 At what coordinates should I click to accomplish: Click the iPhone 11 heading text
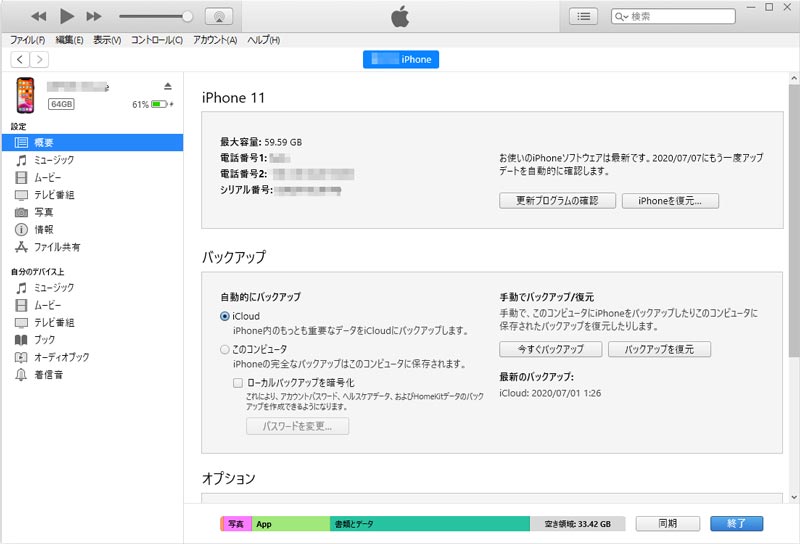point(233,97)
